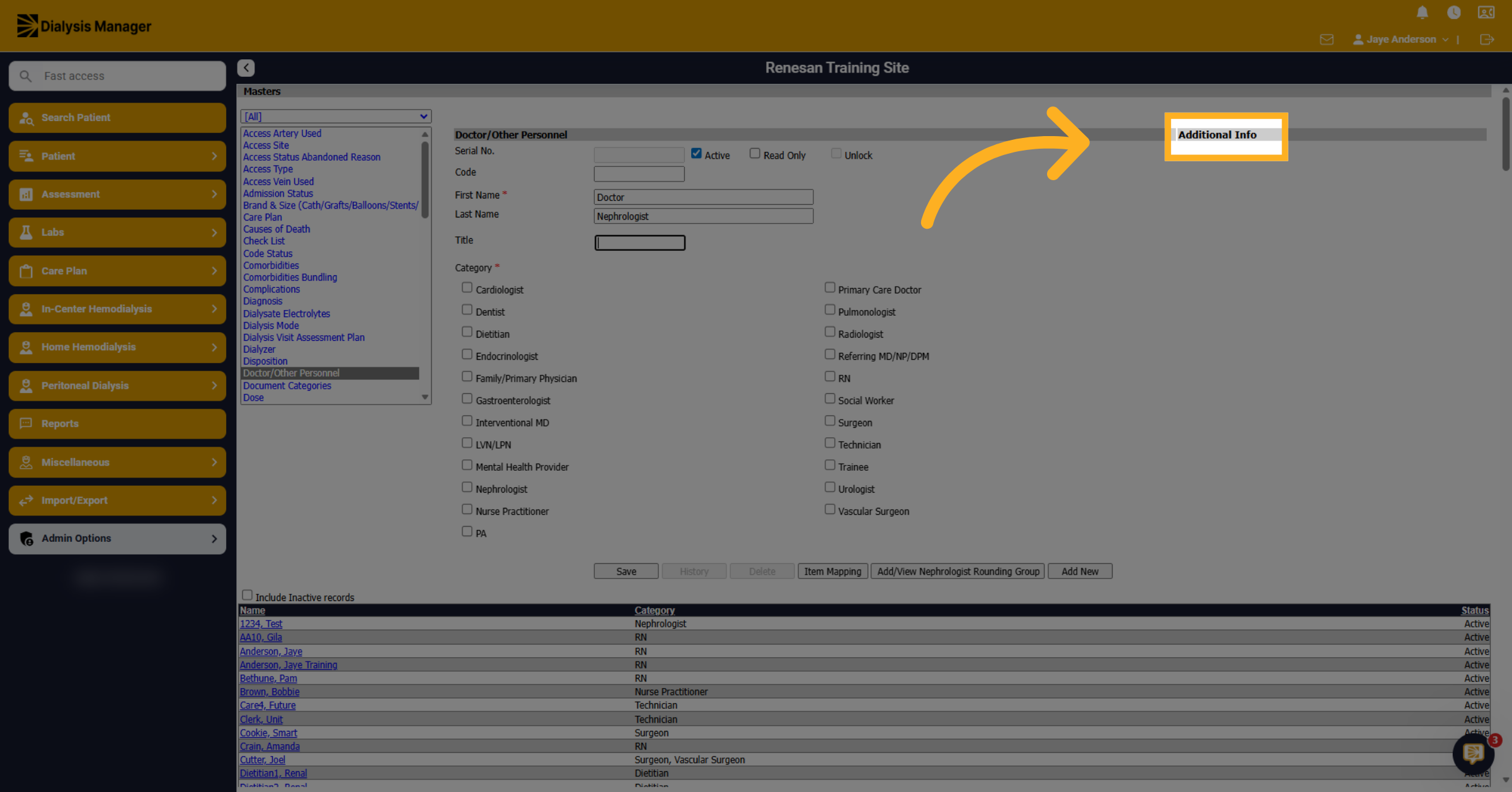This screenshot has width=1512, height=792.
Task: Expand the Patient sidebar section
Action: click(x=117, y=156)
